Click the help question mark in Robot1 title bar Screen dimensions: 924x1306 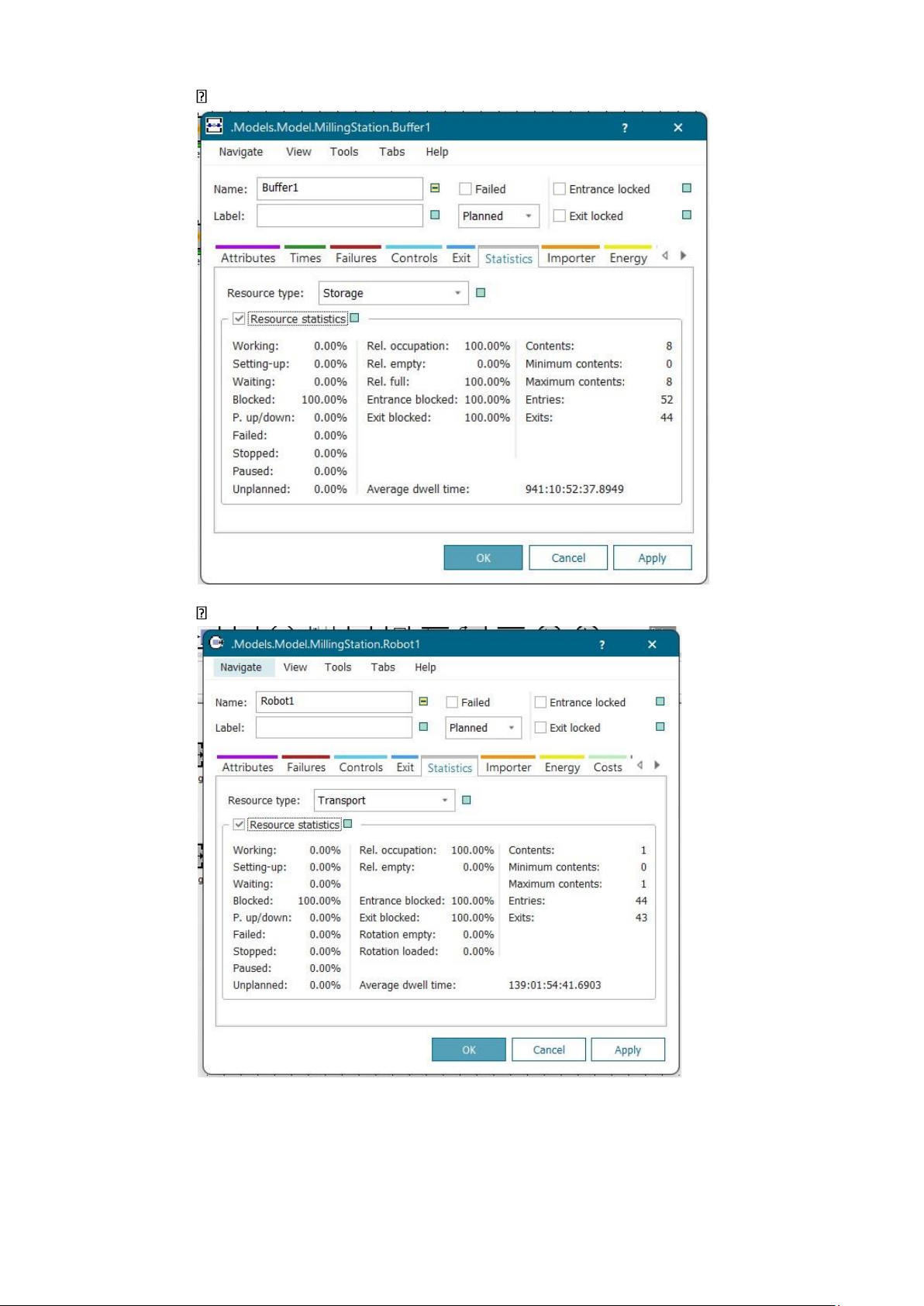click(602, 645)
